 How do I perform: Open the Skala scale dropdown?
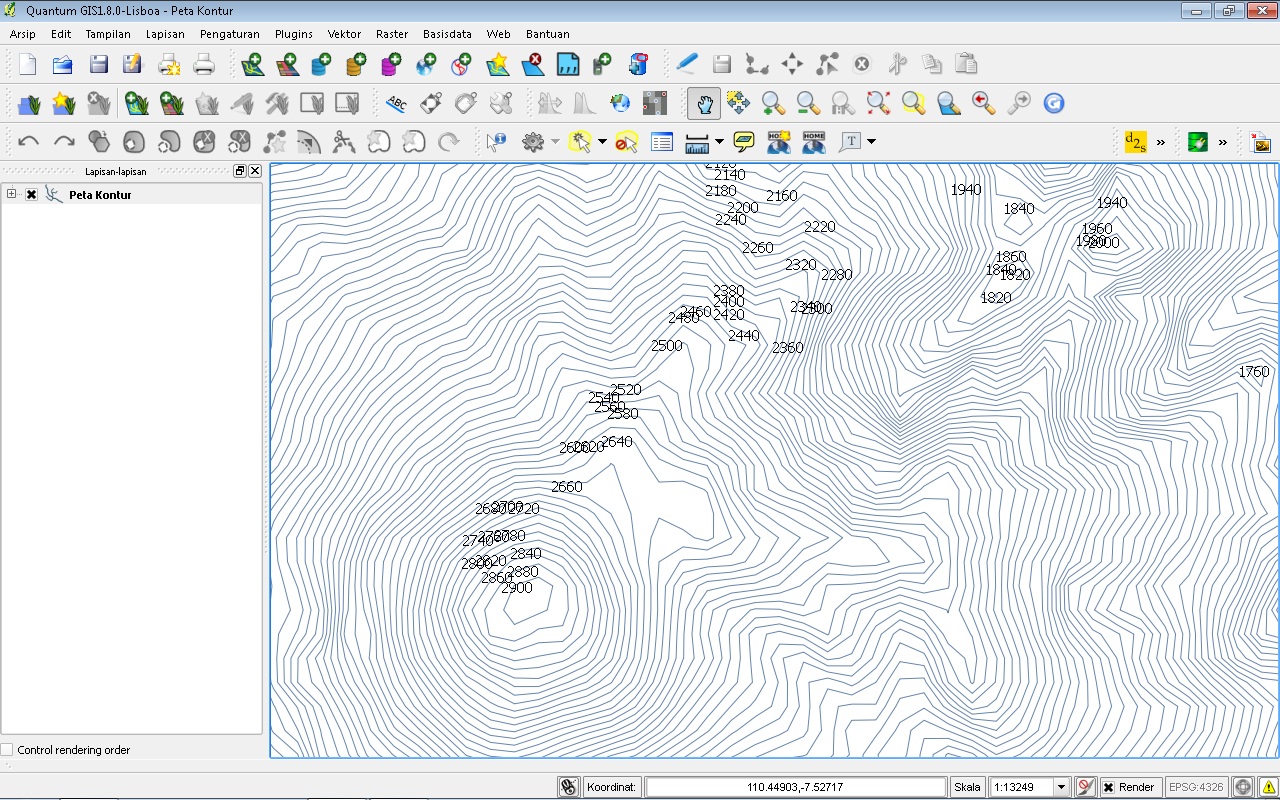tap(1062, 787)
